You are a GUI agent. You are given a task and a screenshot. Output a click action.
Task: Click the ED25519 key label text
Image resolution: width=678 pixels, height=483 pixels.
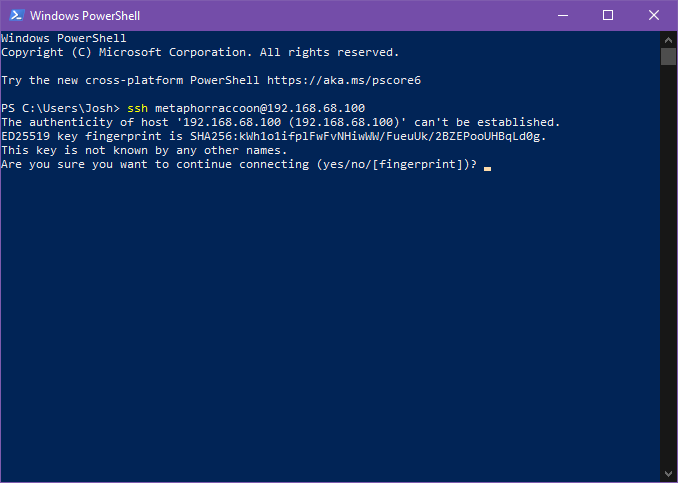(x=39, y=137)
